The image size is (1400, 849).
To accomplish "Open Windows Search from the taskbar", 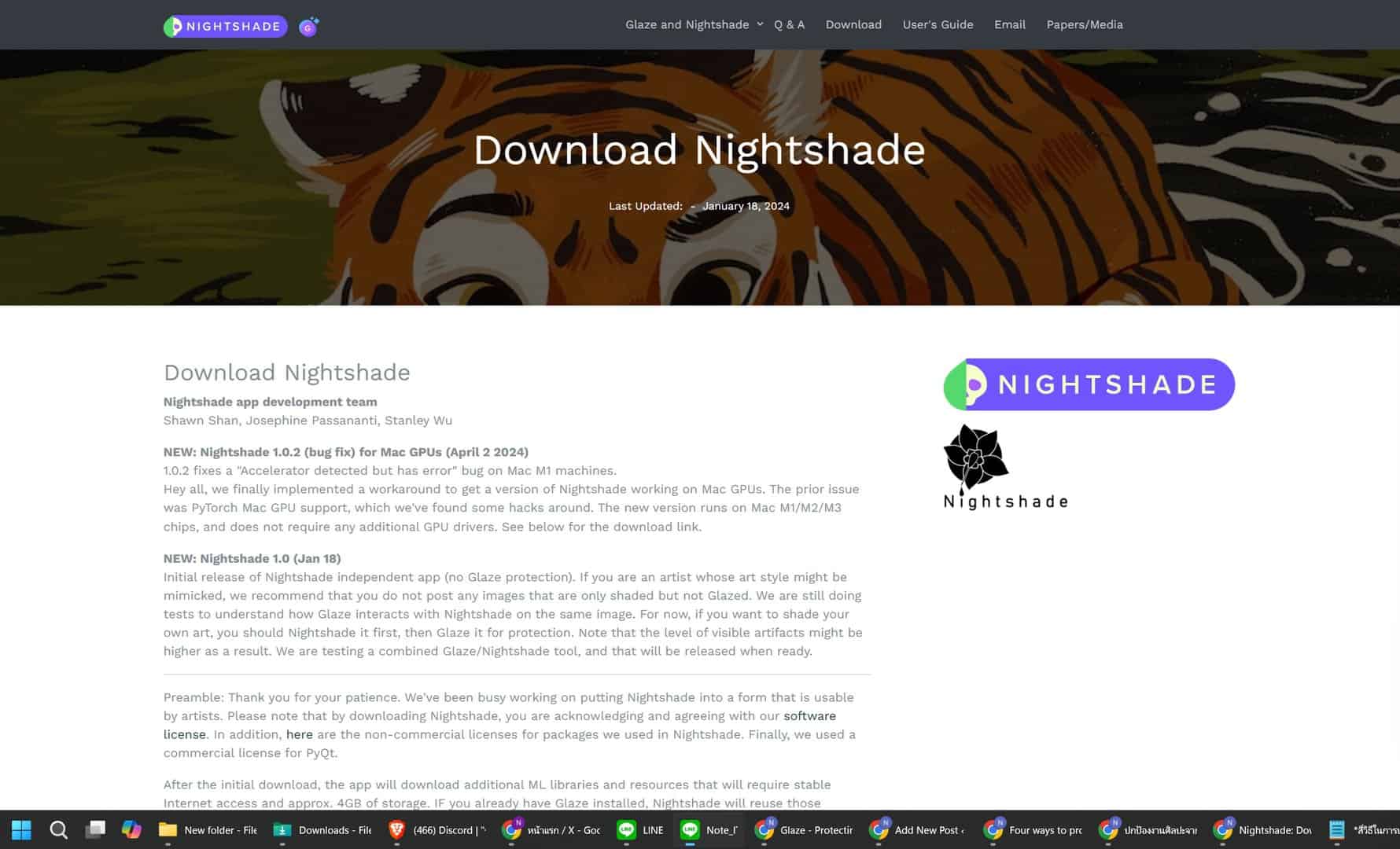I will coord(58,829).
